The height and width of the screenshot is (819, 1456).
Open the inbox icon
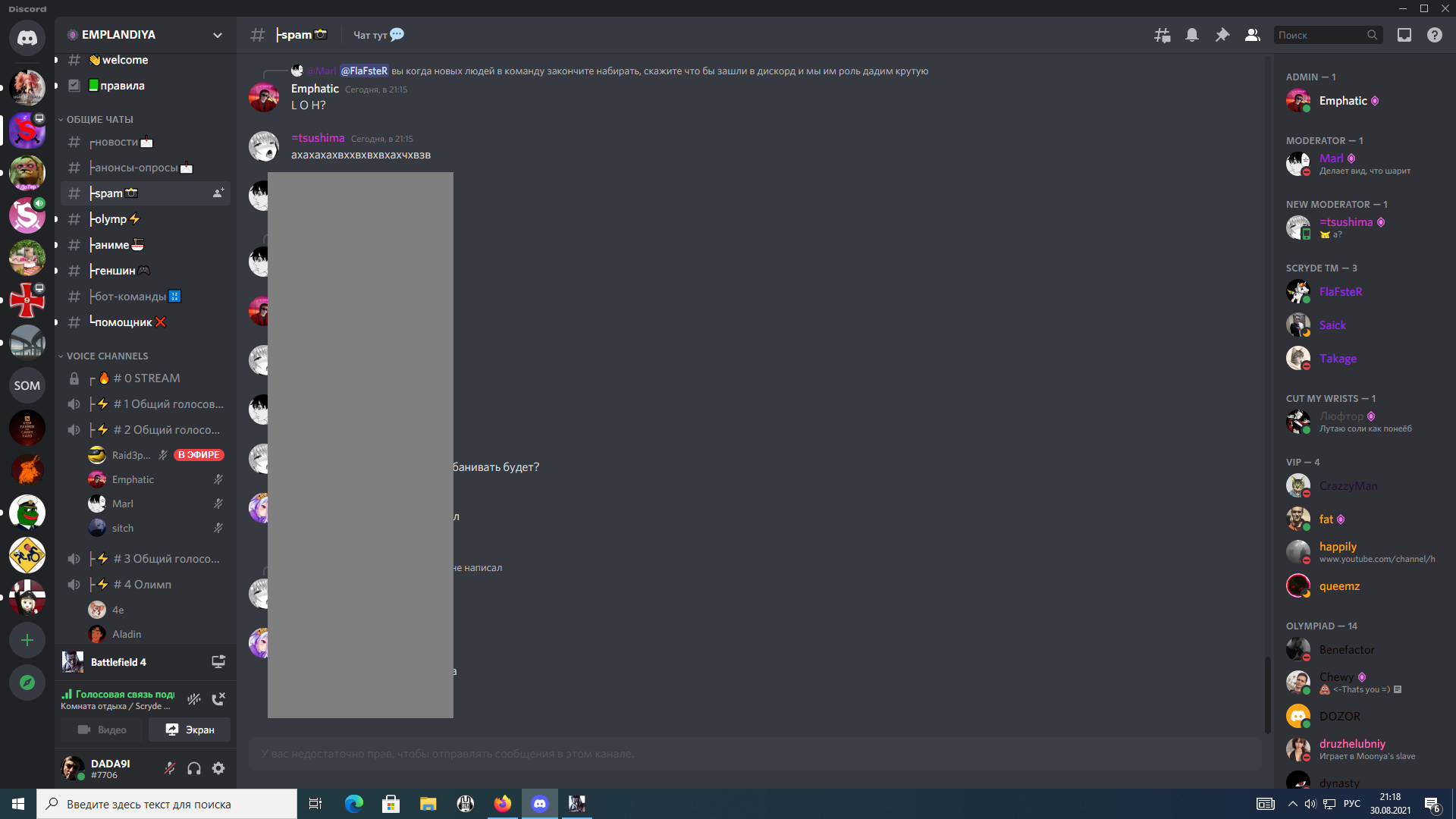1404,35
